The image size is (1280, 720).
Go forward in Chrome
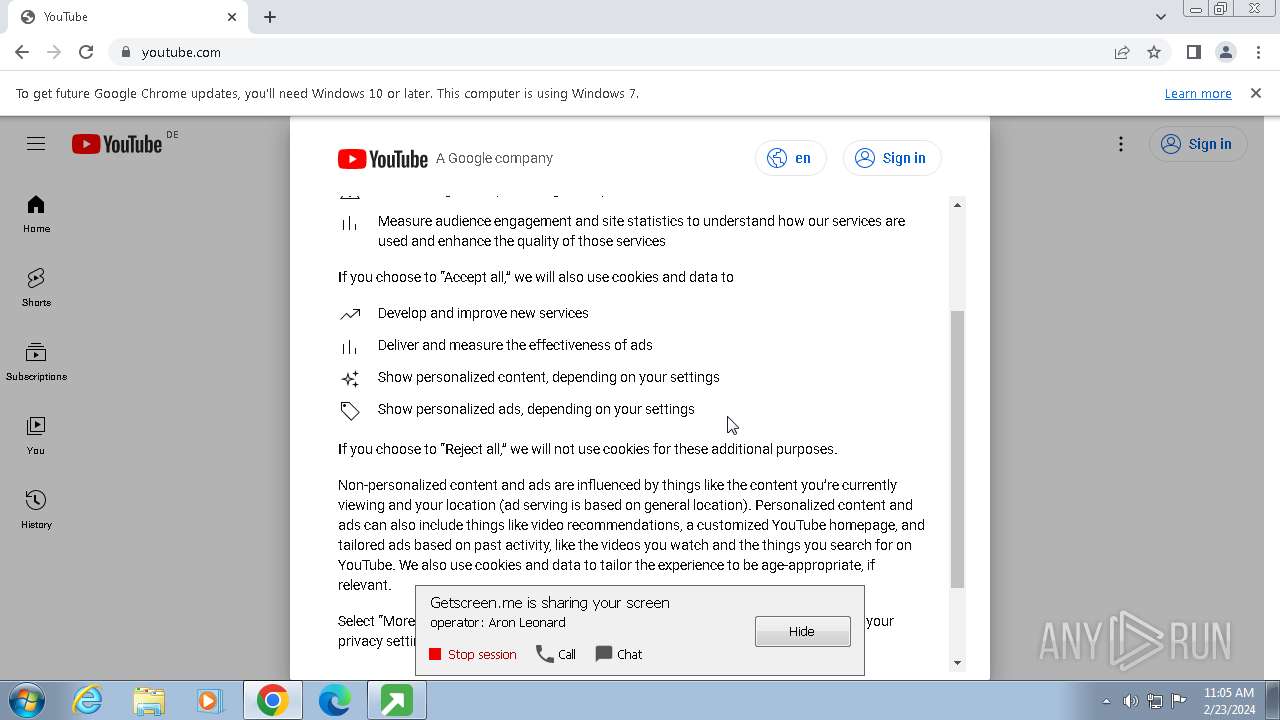pos(54,52)
